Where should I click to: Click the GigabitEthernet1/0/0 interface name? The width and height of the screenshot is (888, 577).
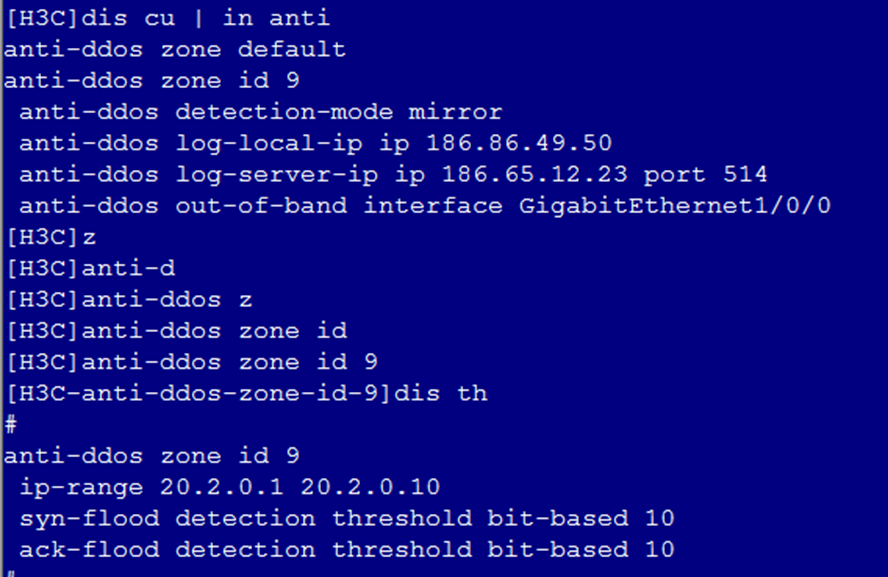pos(674,206)
